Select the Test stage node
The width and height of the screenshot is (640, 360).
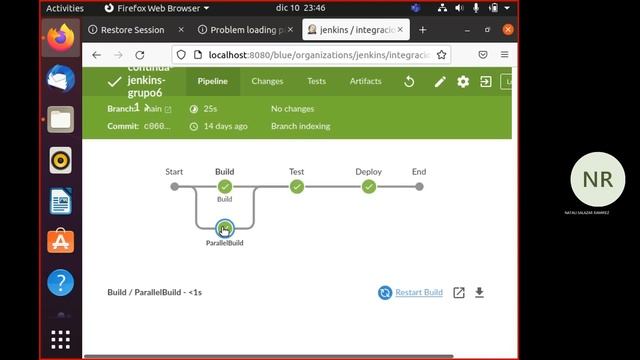297,187
